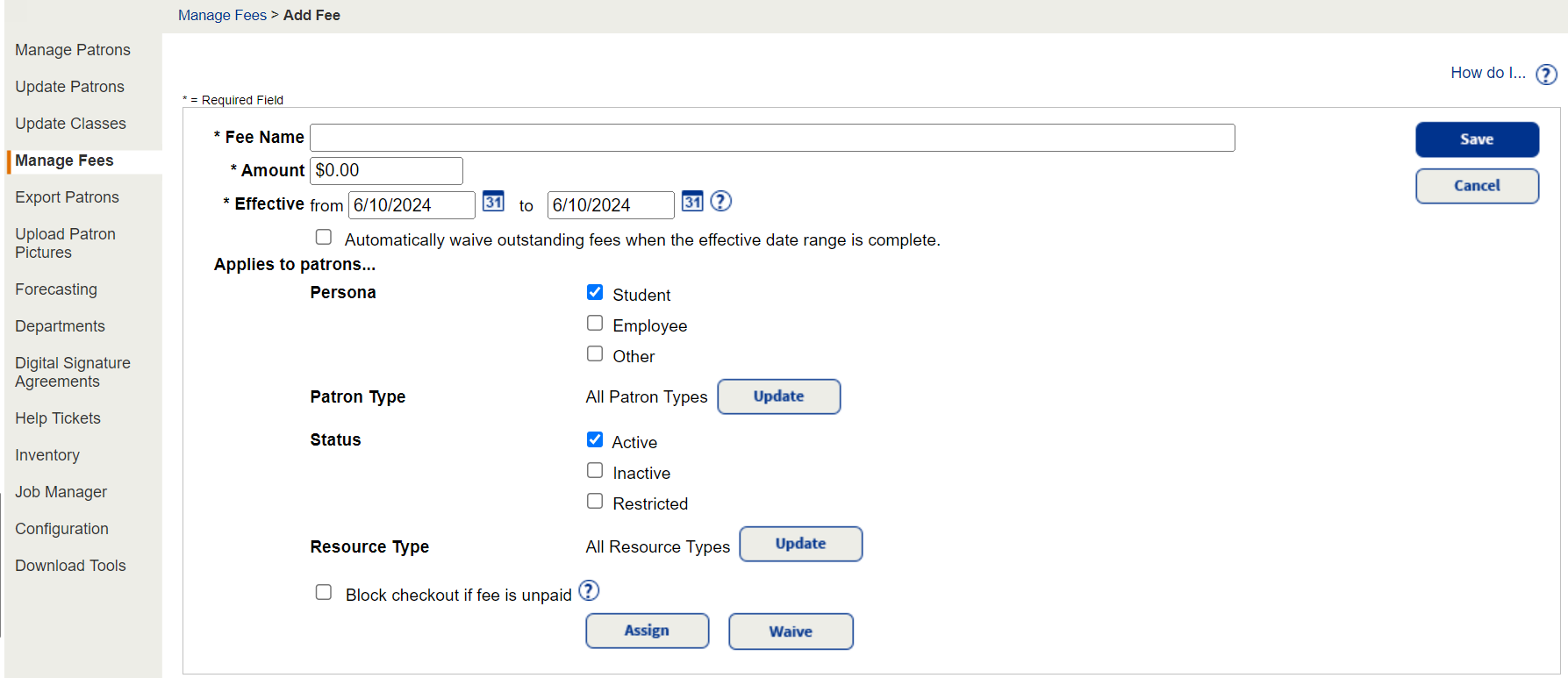The image size is (1568, 678).
Task: Check the Restricted status checkbox
Action: pyautogui.click(x=595, y=501)
